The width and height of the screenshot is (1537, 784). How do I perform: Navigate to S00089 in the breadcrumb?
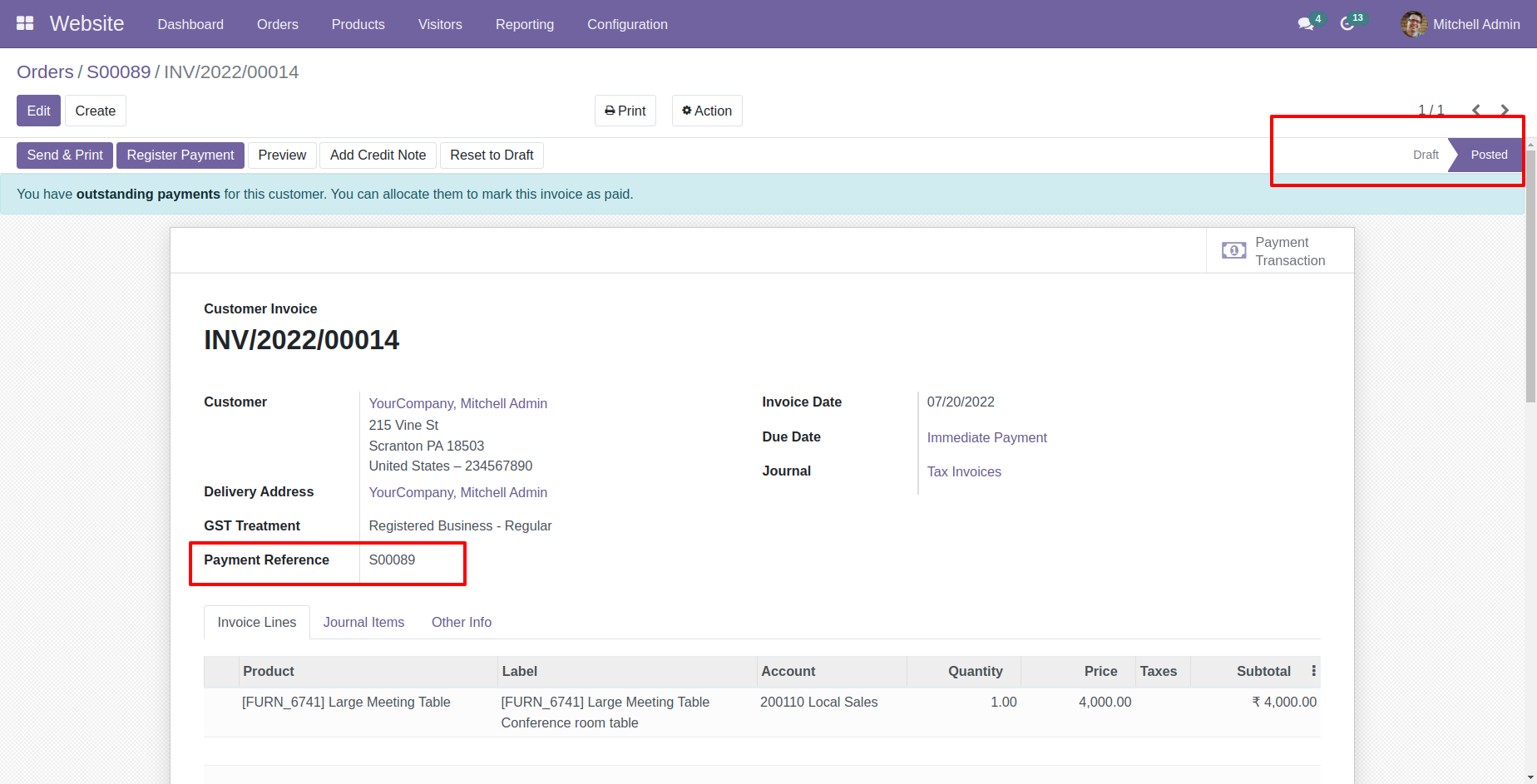point(119,72)
